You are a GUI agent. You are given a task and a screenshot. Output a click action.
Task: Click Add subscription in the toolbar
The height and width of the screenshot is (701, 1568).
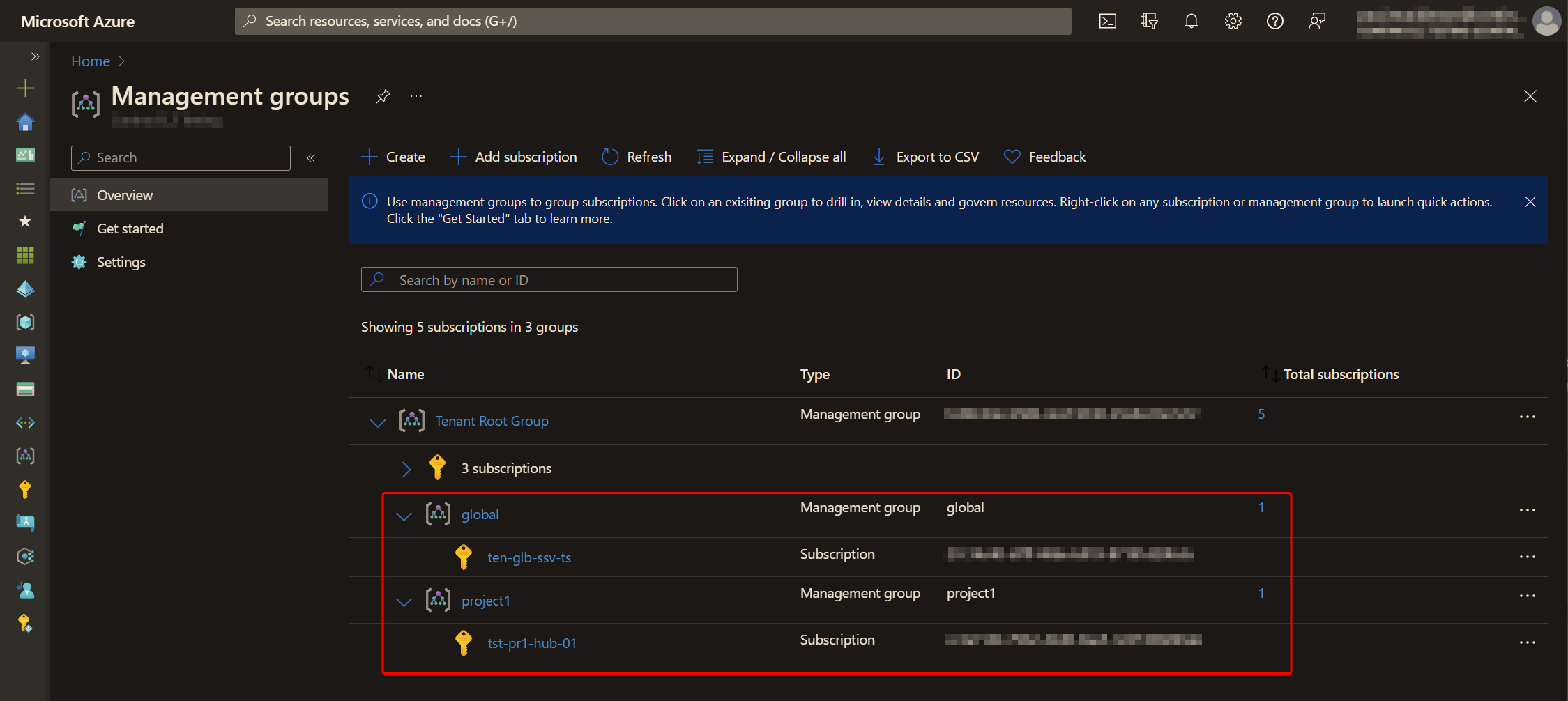(x=514, y=157)
